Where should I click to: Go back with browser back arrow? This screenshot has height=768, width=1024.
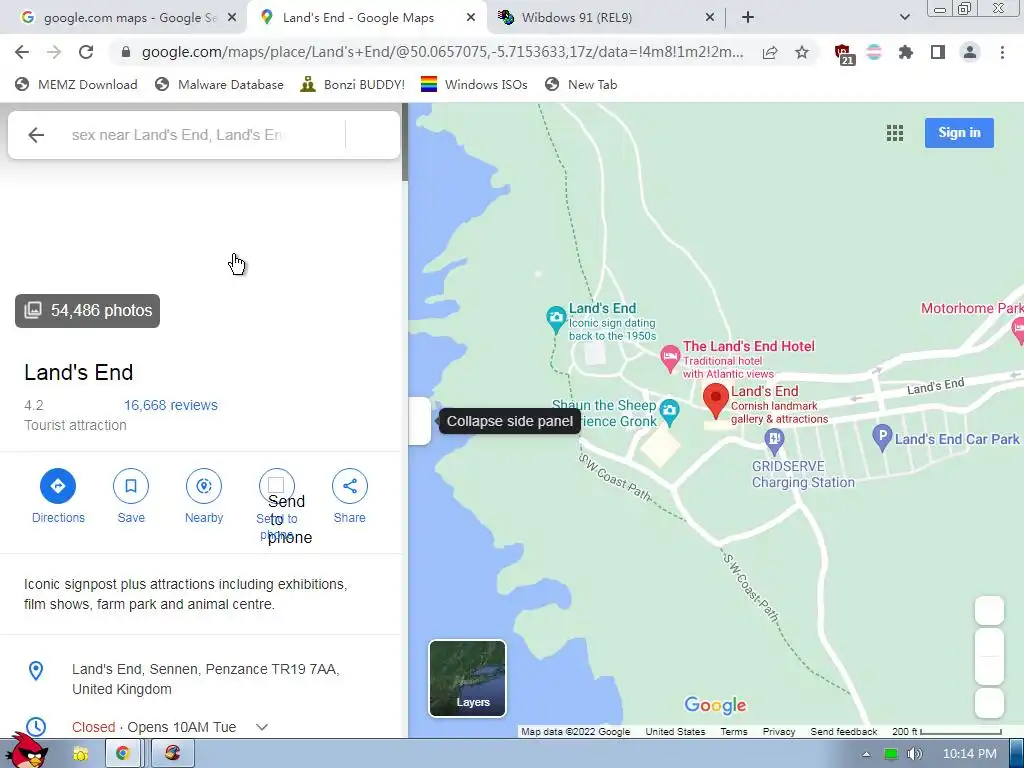tap(22, 52)
